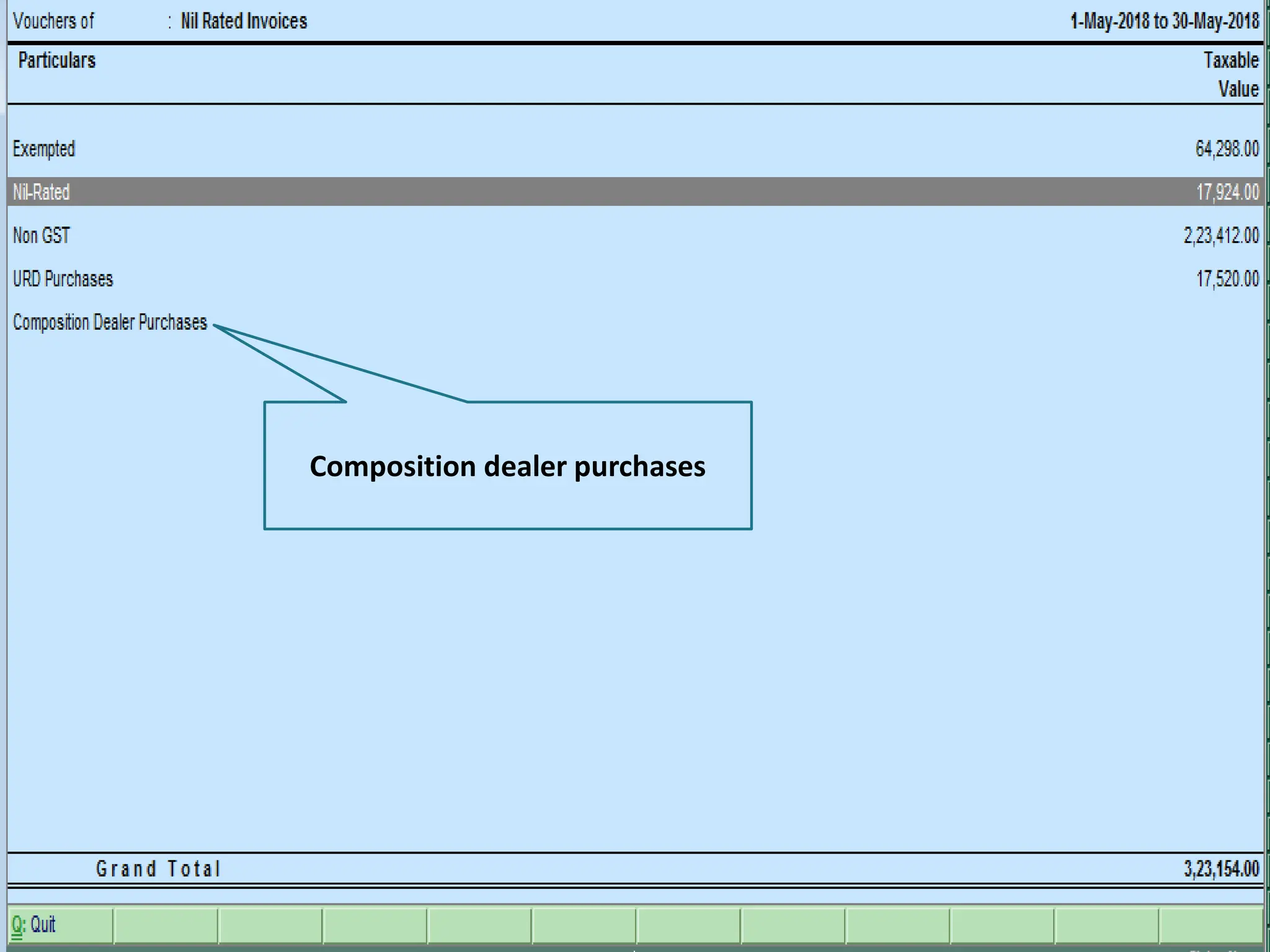The height and width of the screenshot is (952, 1270).
Task: Select the highlighted Nil-Rated row label
Action: 42,192
